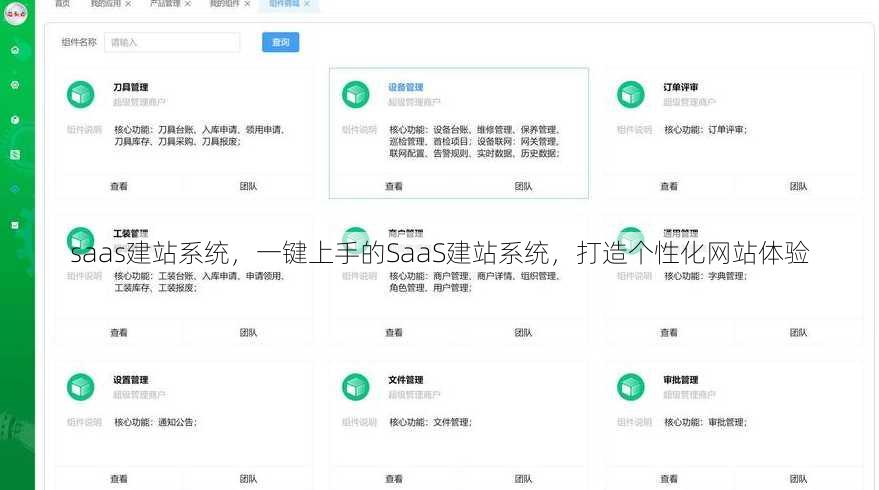The height and width of the screenshot is (490, 879).
Task: Click the 设置管理 card cube icon
Action: tap(81, 387)
